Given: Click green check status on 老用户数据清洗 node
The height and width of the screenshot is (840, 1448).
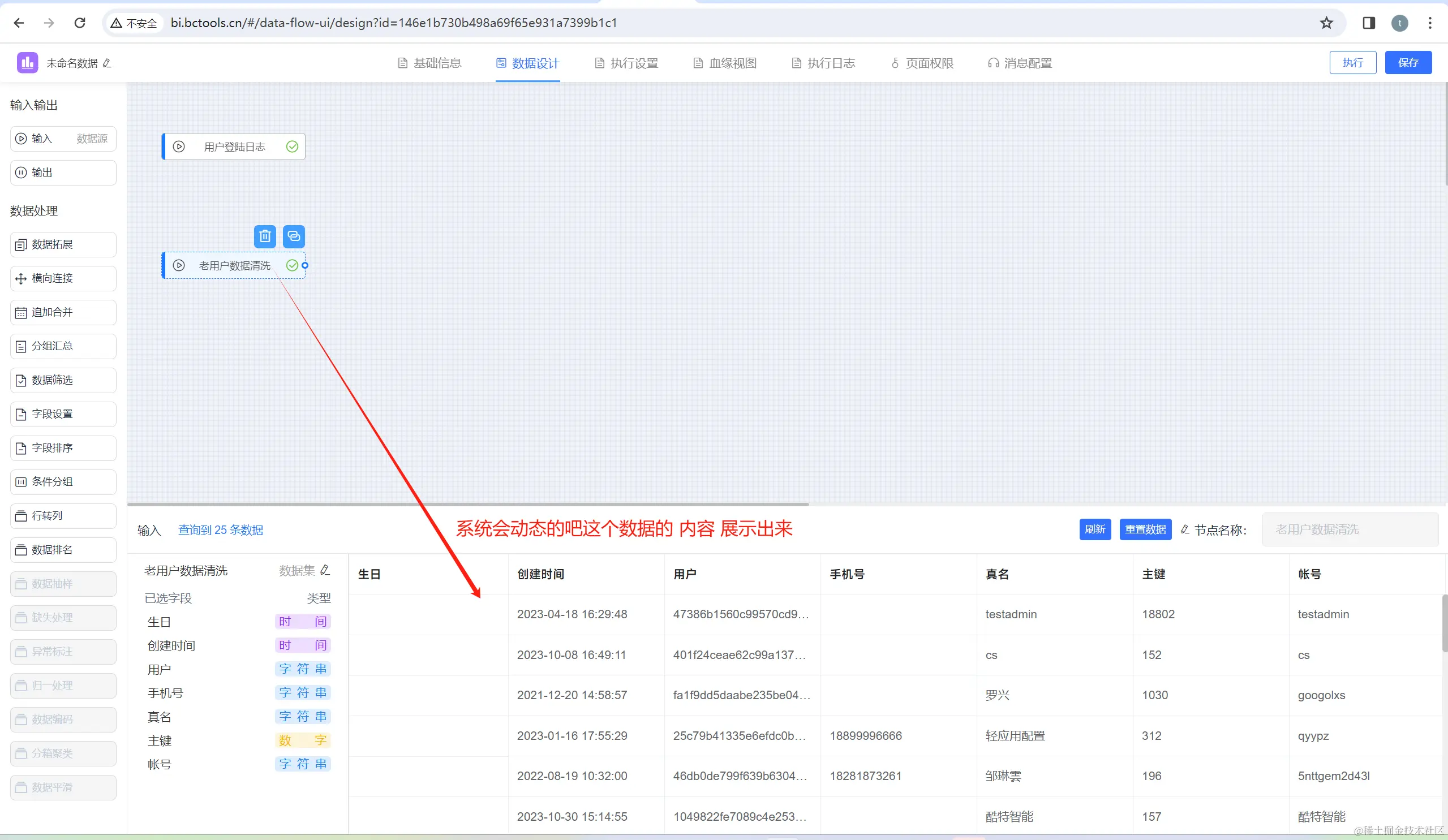Looking at the screenshot, I should [292, 265].
